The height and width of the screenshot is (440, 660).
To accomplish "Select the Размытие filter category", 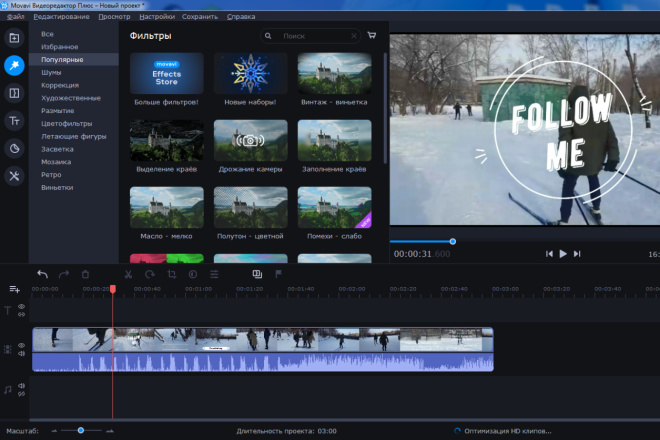I will click(58, 111).
